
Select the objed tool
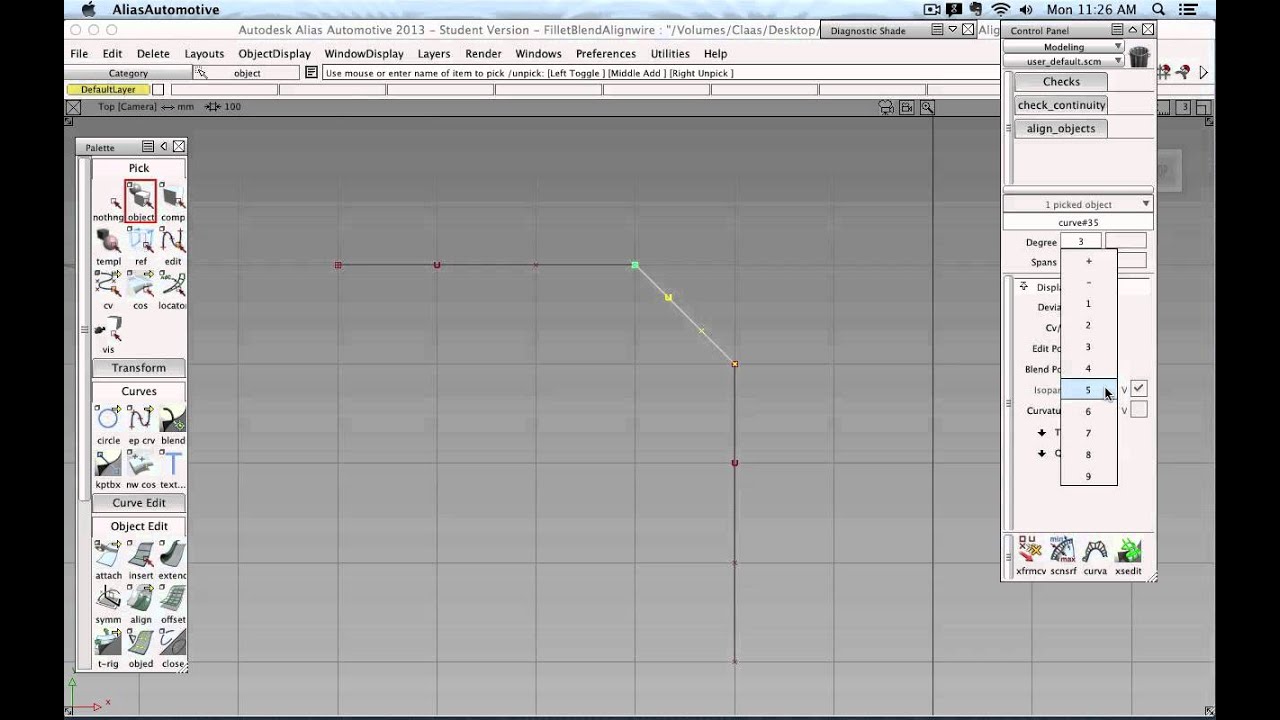[140, 647]
